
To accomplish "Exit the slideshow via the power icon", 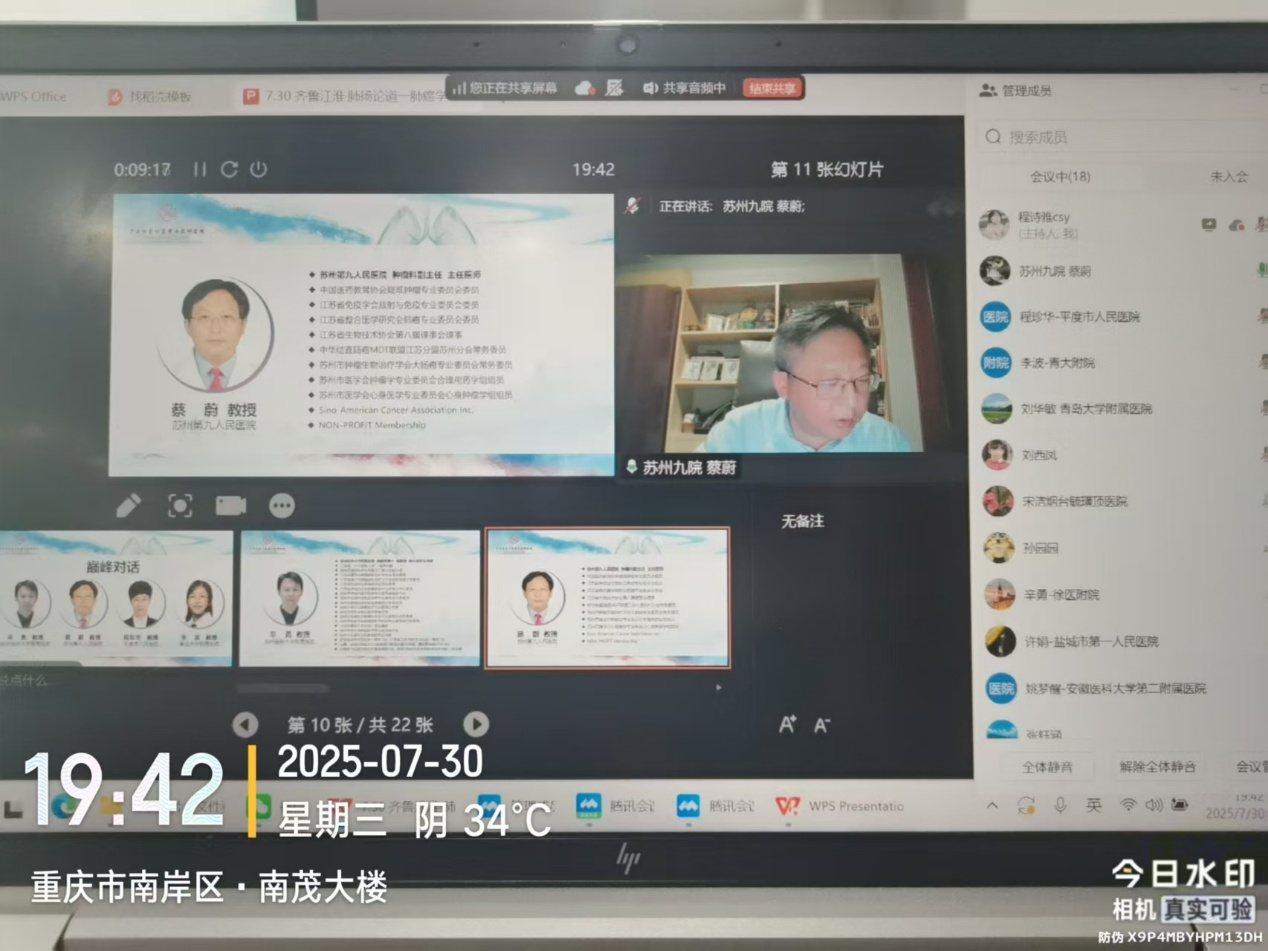I will [x=258, y=169].
